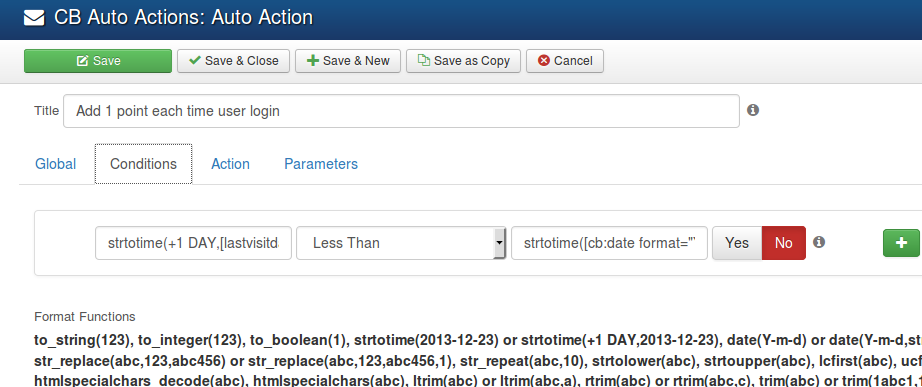Image resolution: width=922 pixels, height=387 pixels.
Task: Go to the Parameters tab
Action: [321, 164]
